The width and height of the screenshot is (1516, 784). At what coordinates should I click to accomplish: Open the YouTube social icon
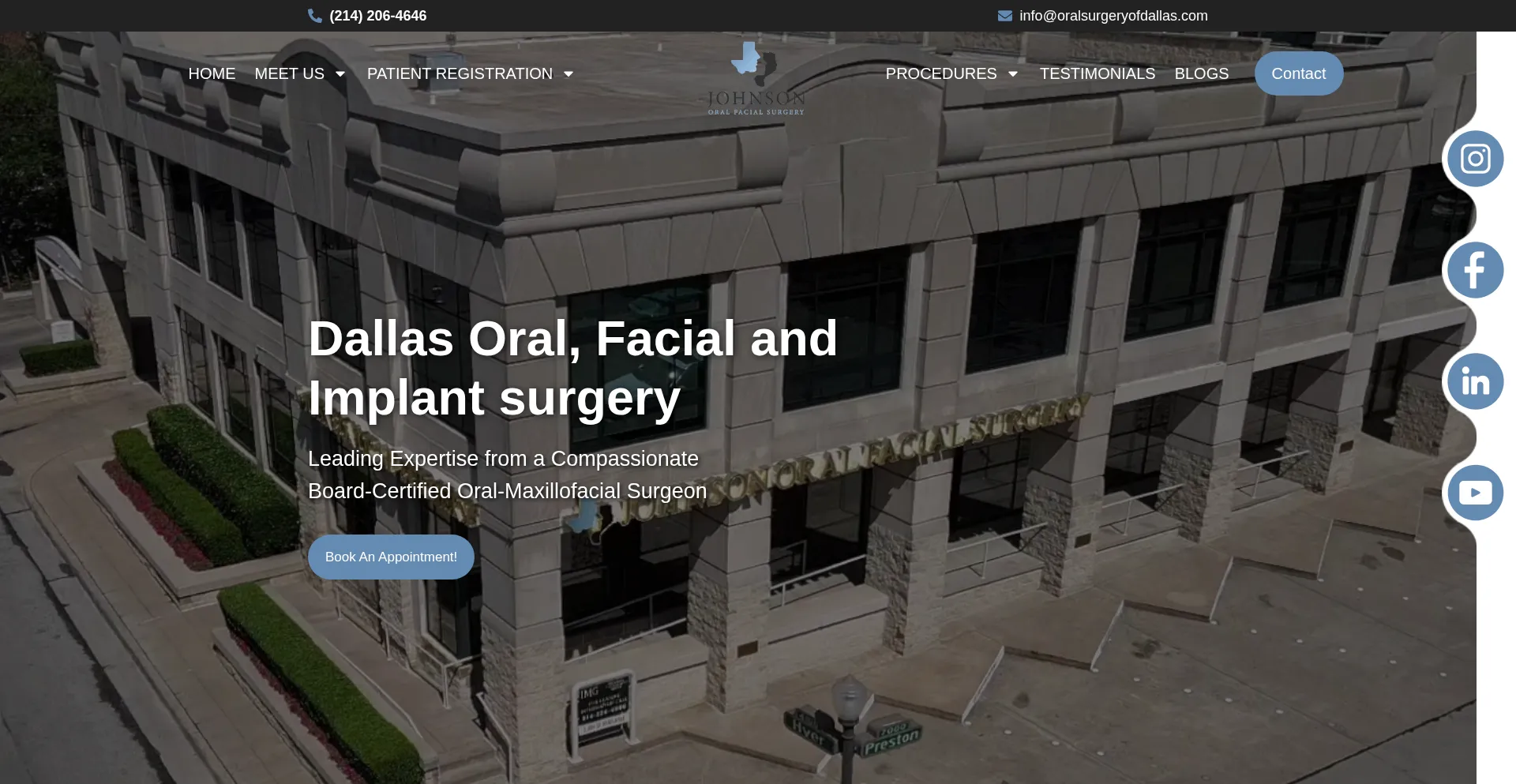(1475, 493)
